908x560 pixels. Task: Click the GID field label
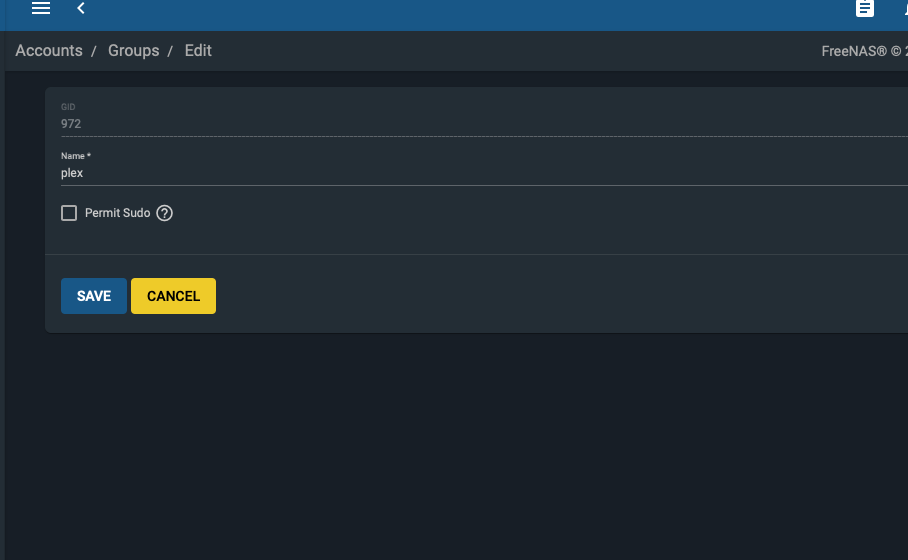(68, 107)
